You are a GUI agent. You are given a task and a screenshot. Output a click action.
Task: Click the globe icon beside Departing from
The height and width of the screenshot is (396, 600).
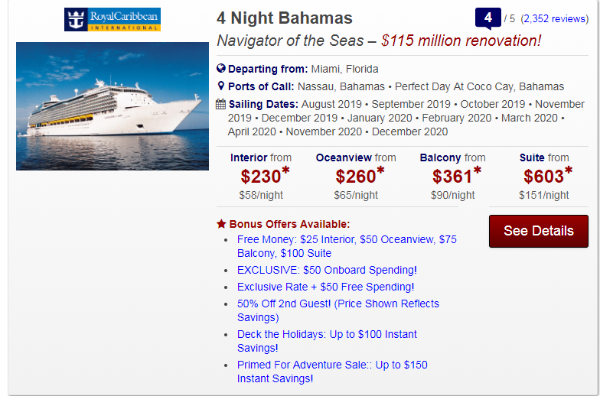point(221,68)
